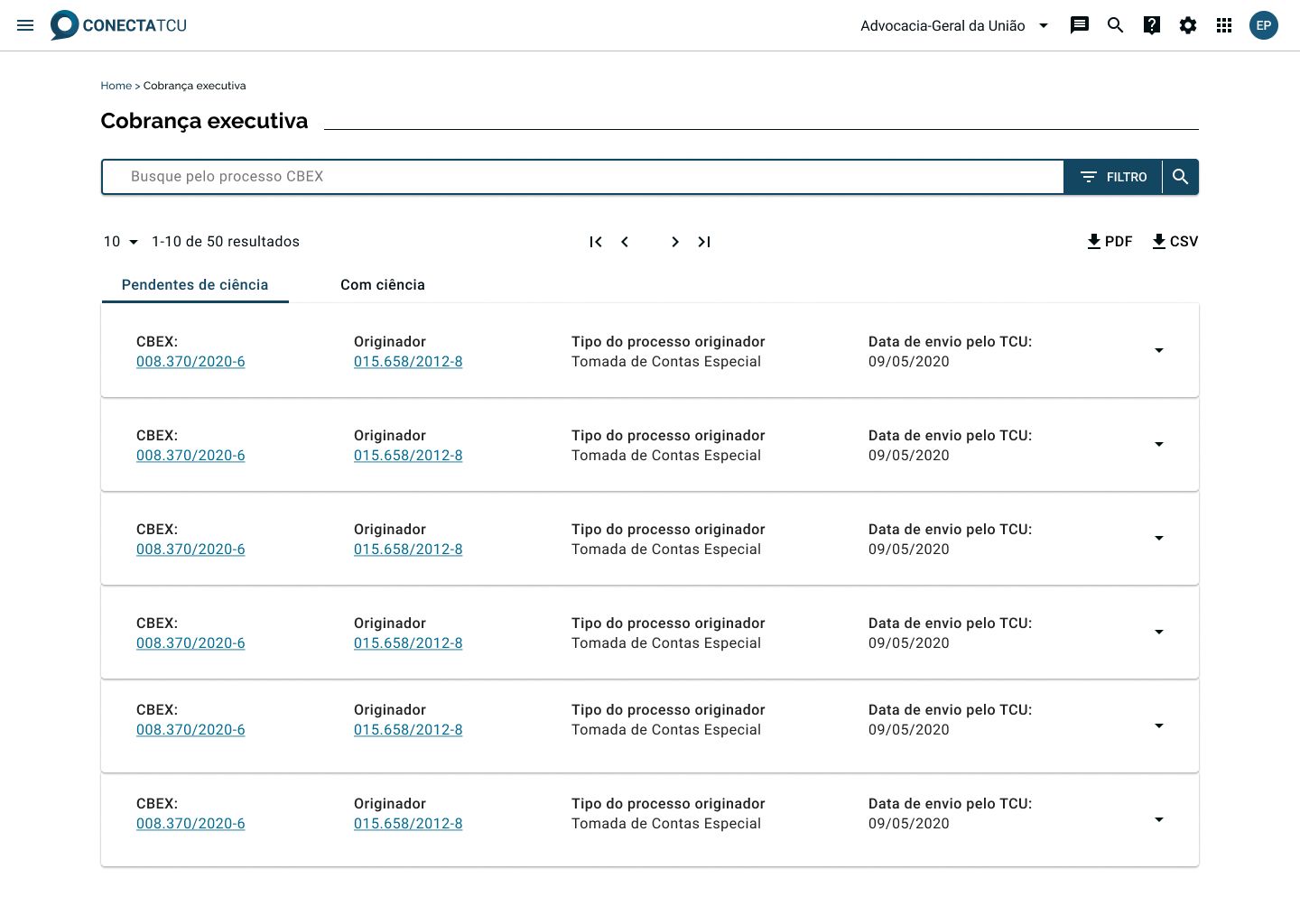Viewport: 1300px width, 924px height.
Task: Go to the next results page
Action: click(674, 242)
